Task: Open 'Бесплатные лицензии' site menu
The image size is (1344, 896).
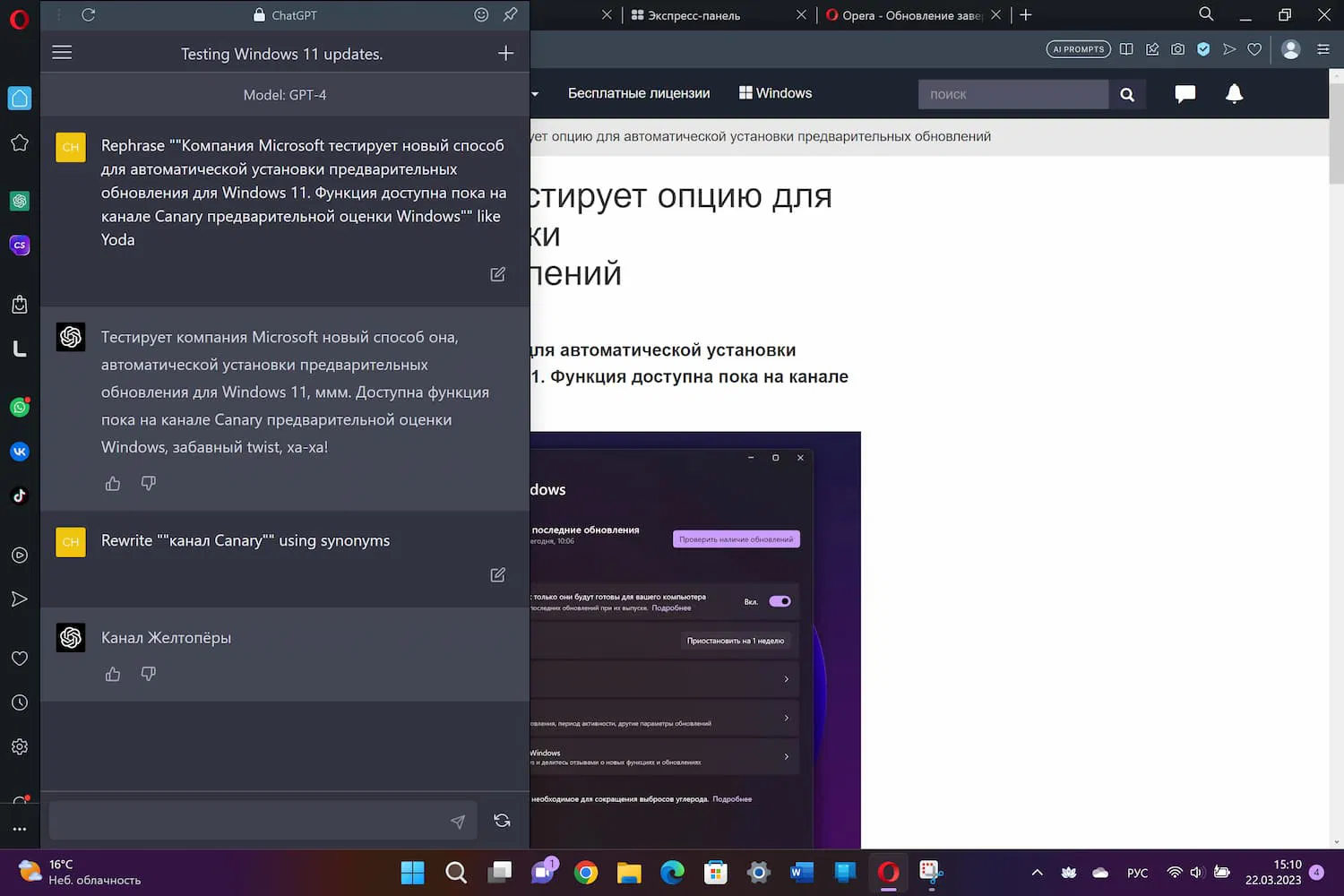Action: pos(639,93)
